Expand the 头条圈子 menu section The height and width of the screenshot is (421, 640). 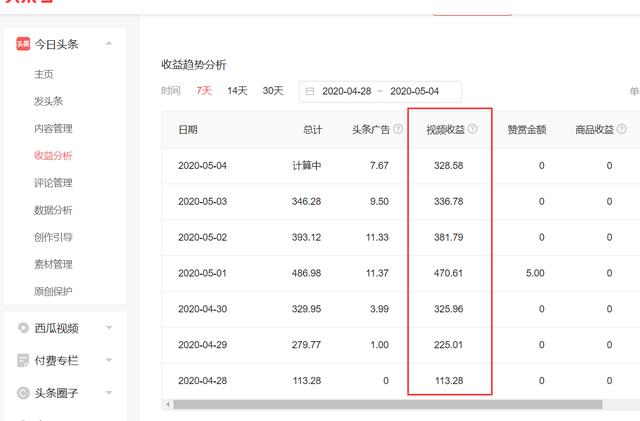pos(109,393)
